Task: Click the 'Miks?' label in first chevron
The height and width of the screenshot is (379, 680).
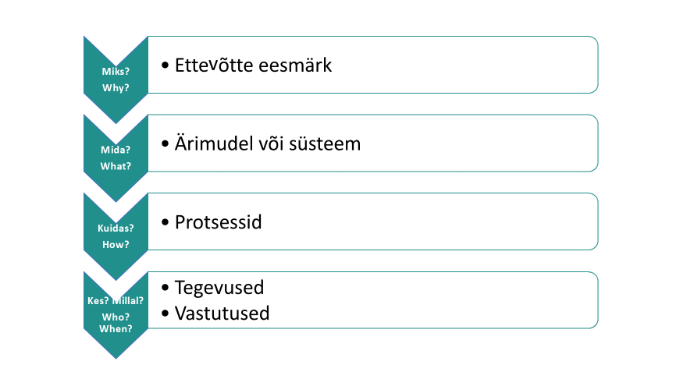Action: click(x=115, y=72)
